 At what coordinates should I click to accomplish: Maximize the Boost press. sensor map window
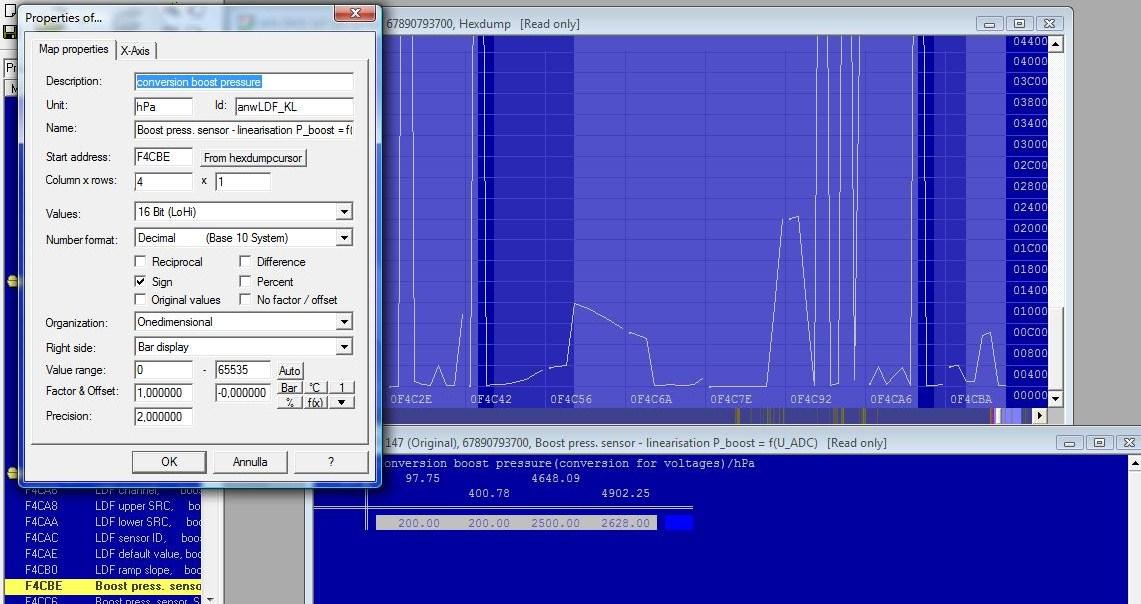click(x=1100, y=442)
